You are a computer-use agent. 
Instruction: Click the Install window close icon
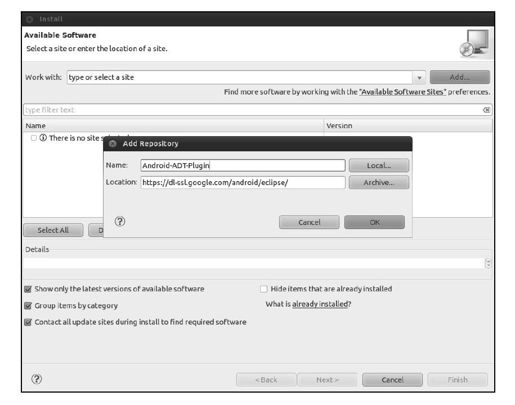pyautogui.click(x=29, y=19)
